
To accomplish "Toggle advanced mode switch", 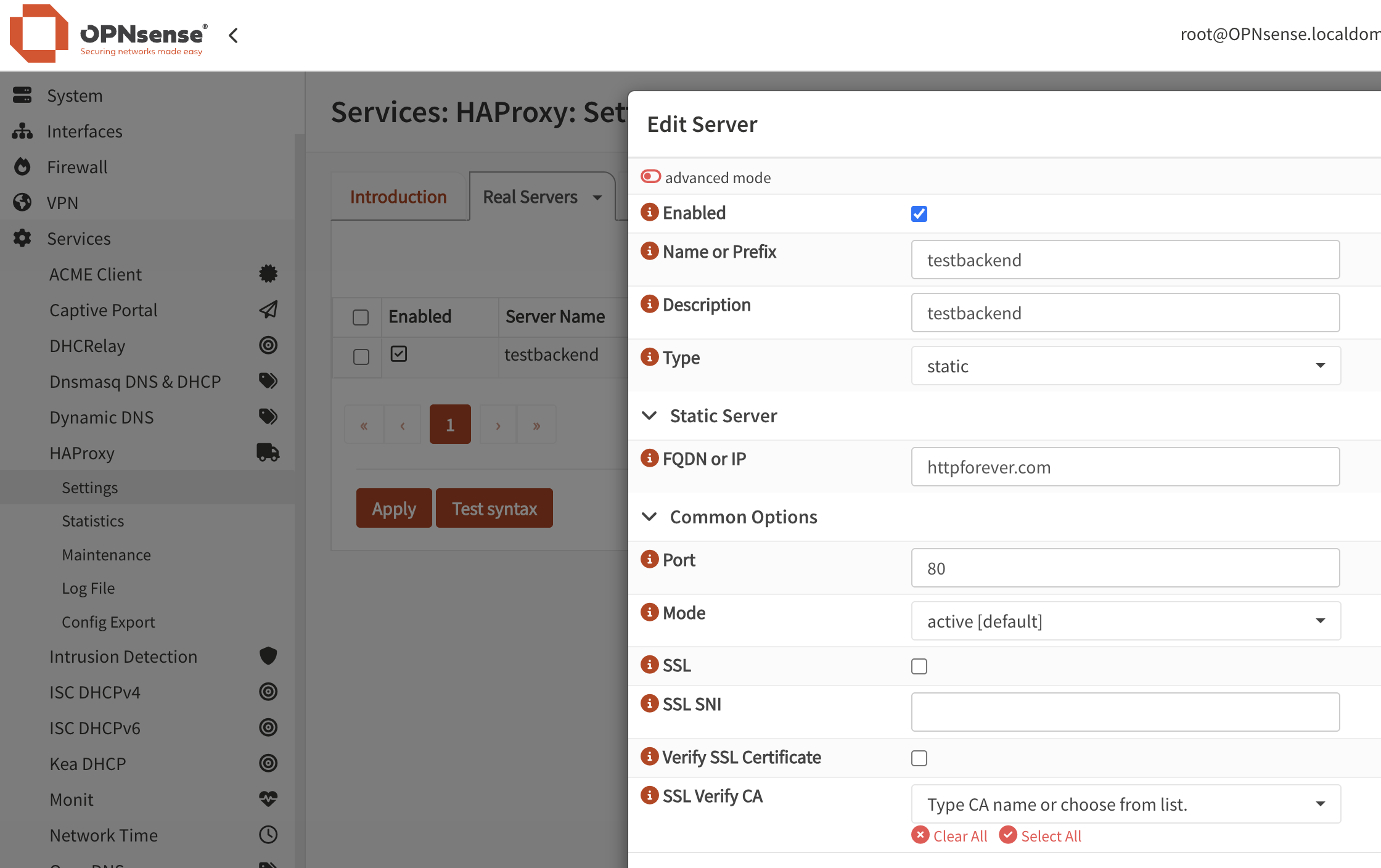I will coord(650,177).
